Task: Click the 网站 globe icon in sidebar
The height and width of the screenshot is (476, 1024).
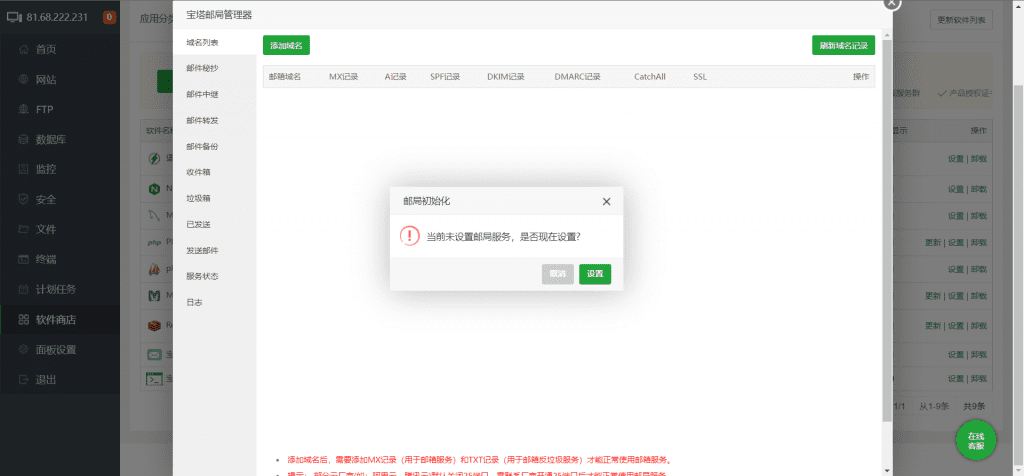Action: 23,79
